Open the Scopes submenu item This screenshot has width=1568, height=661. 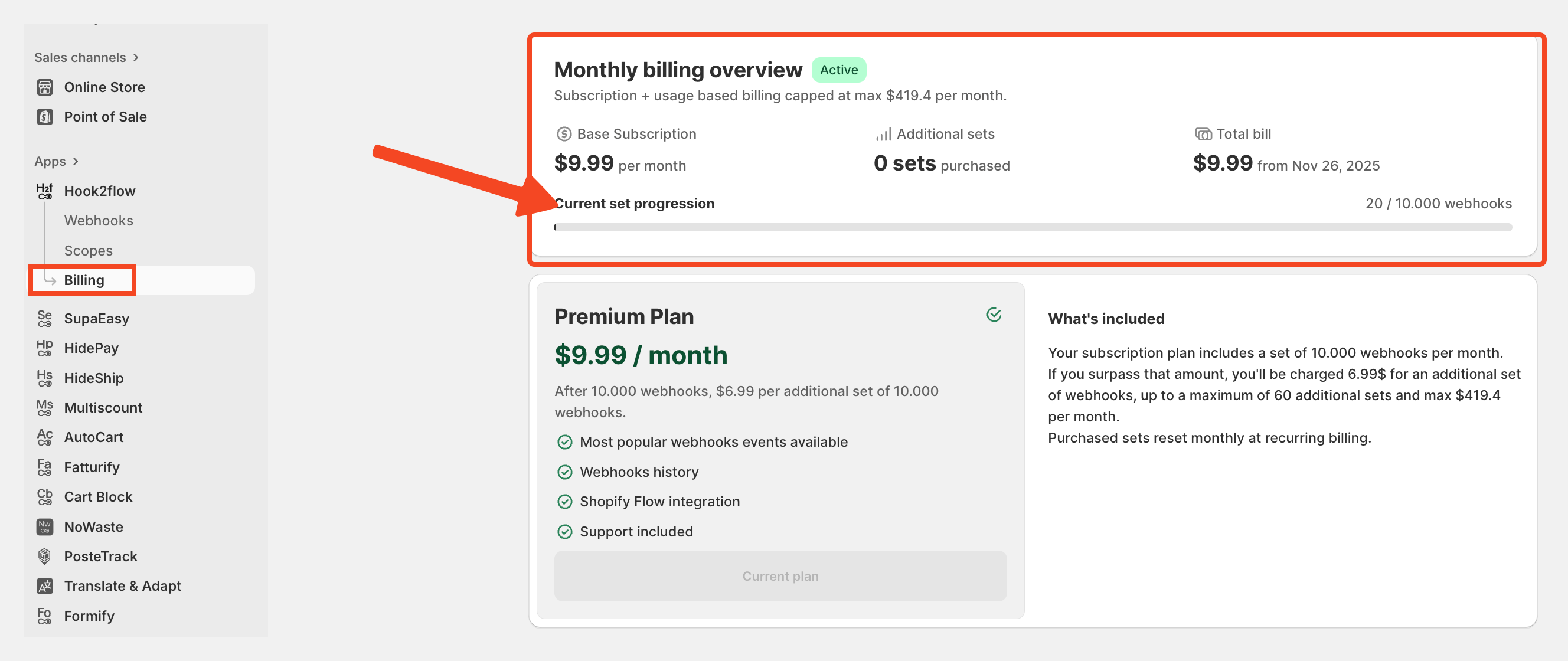(89, 250)
